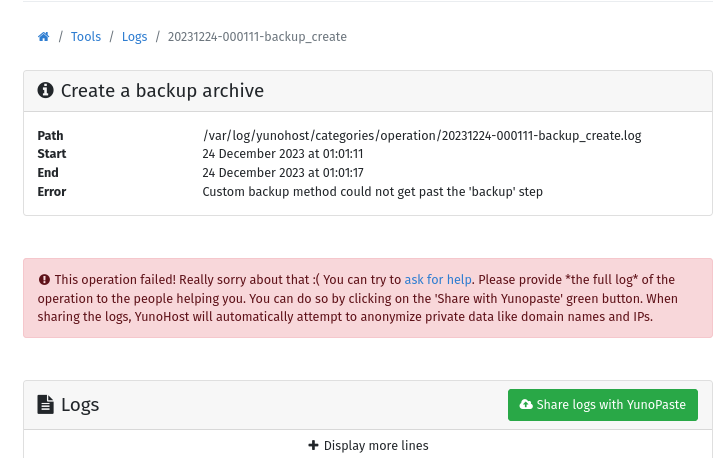Go to home via breadcrumb house icon
The image size is (726, 458).
[x=44, y=37]
